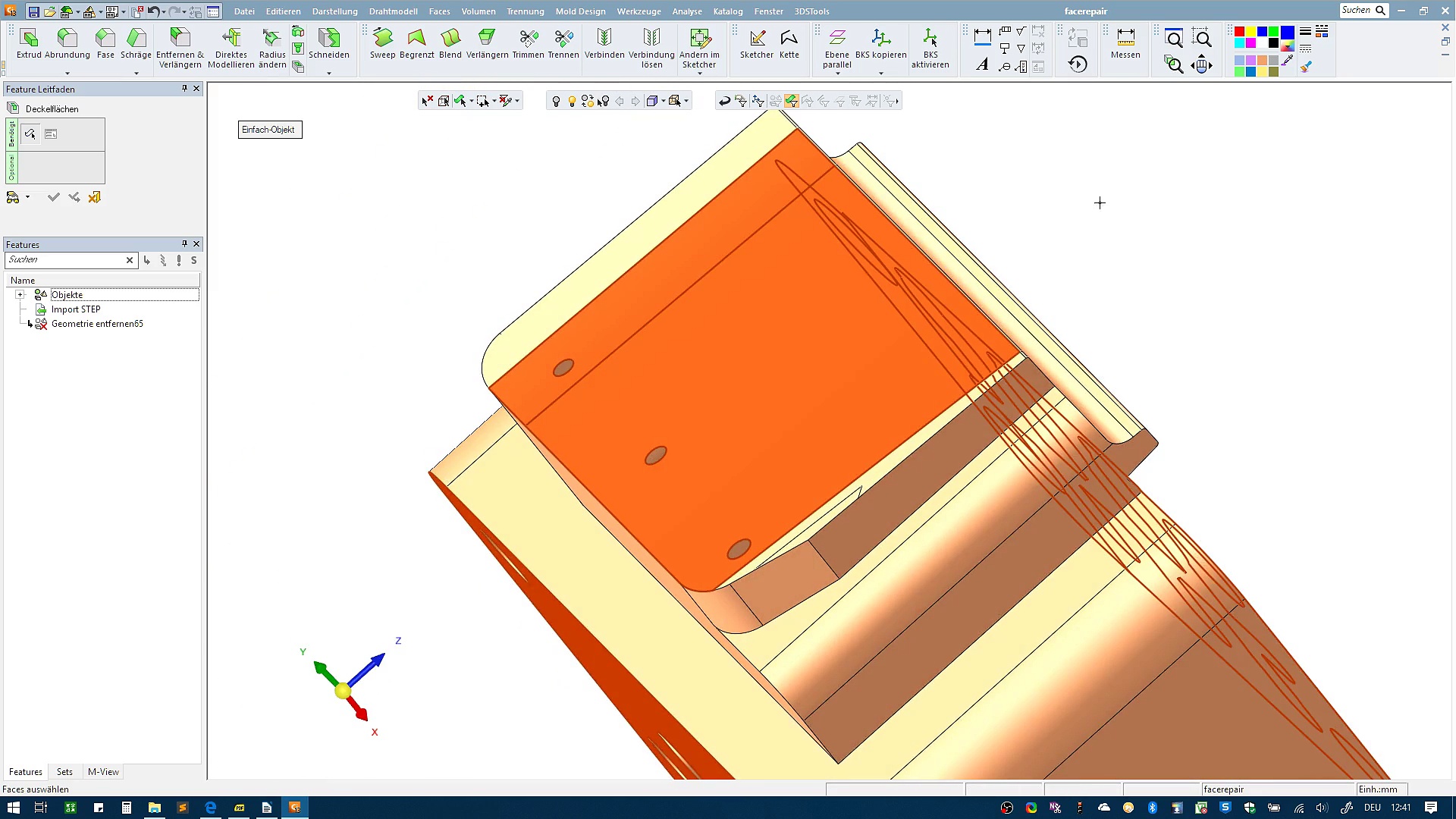1456x819 pixels.
Task: Click BKS aktivieren icon
Action: (x=930, y=38)
